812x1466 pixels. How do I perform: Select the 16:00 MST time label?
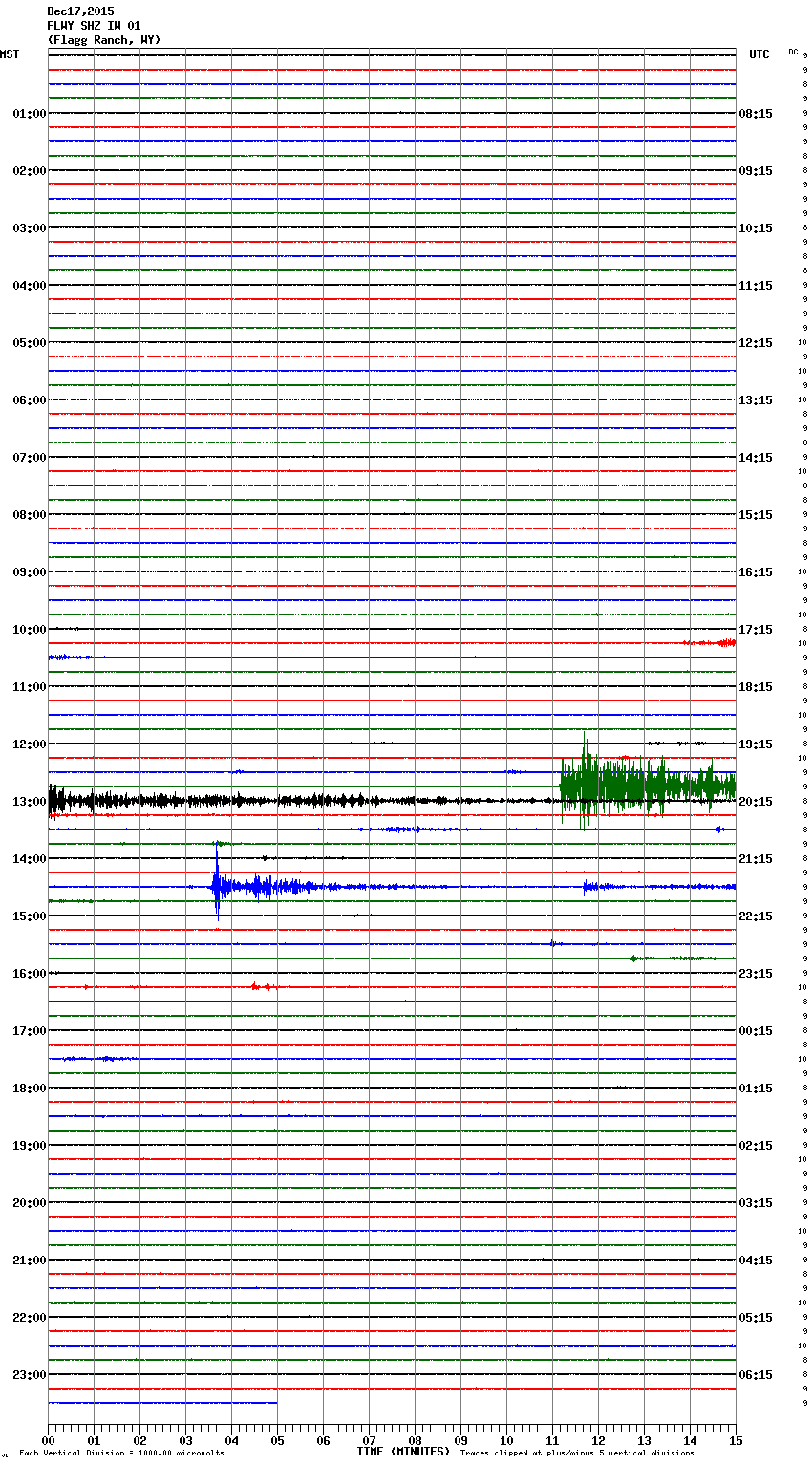[x=30, y=974]
